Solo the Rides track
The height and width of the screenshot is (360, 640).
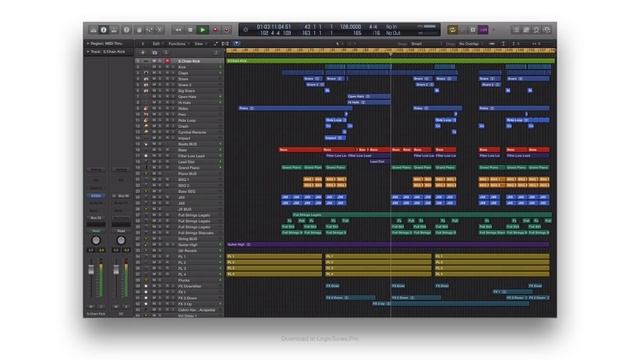click(160, 109)
